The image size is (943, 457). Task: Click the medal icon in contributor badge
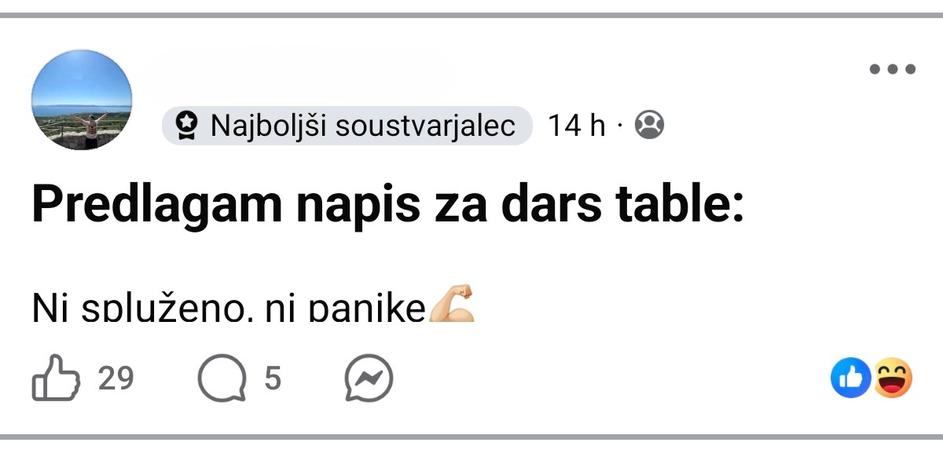tap(186, 126)
